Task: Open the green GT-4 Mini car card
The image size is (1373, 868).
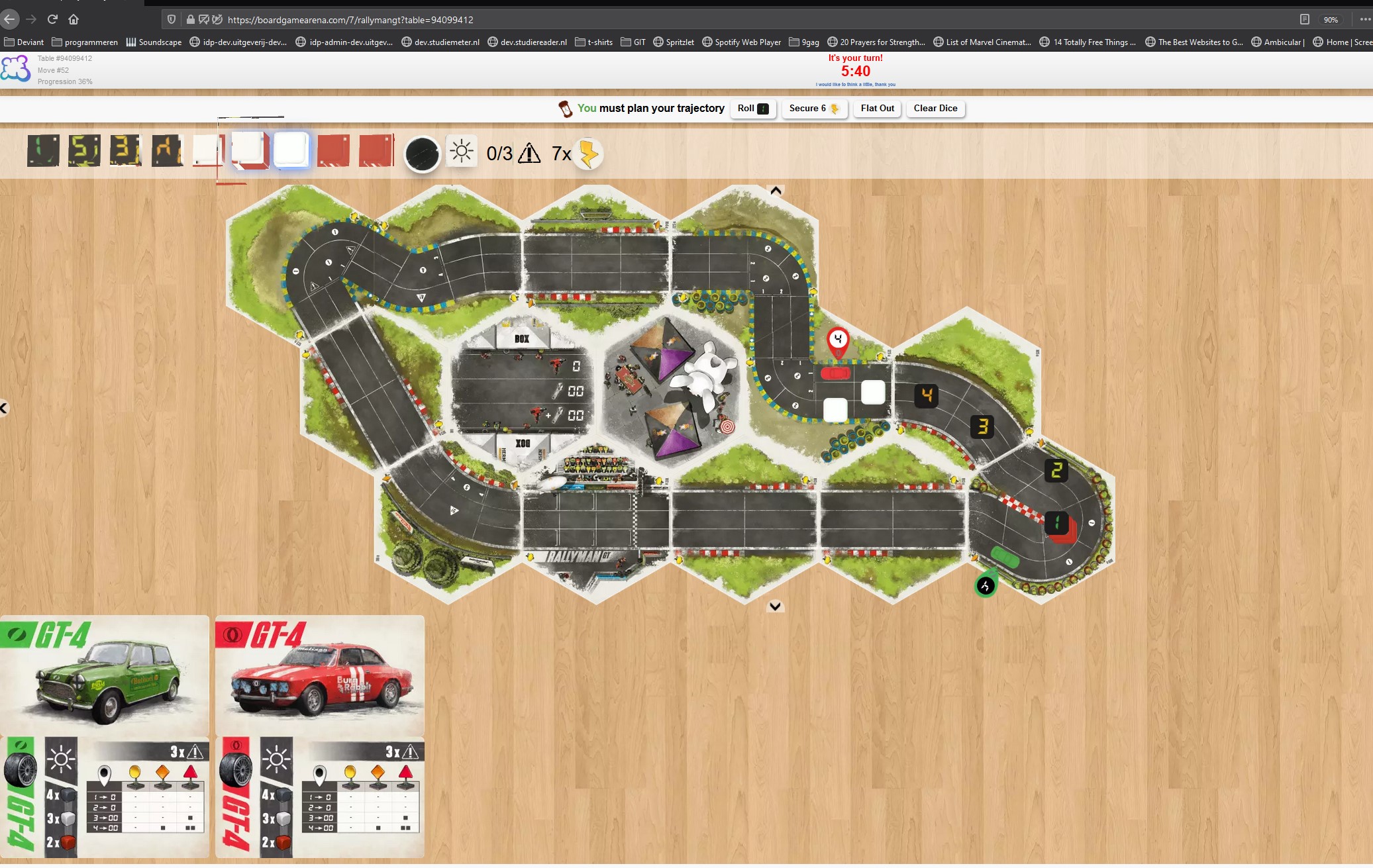Action: click(105, 675)
